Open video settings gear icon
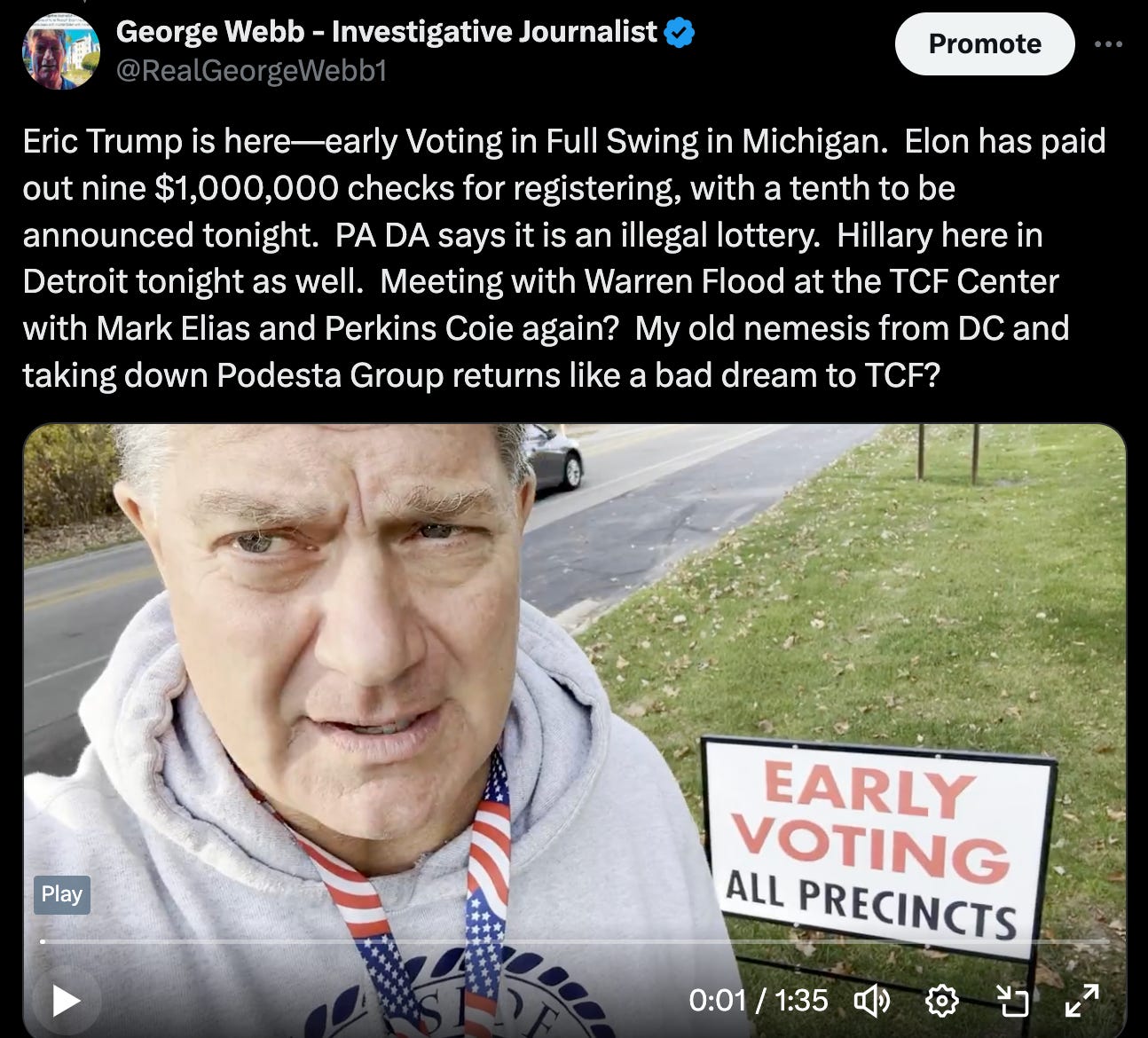Viewport: 1148px width, 1038px height. pyautogui.click(x=941, y=1002)
